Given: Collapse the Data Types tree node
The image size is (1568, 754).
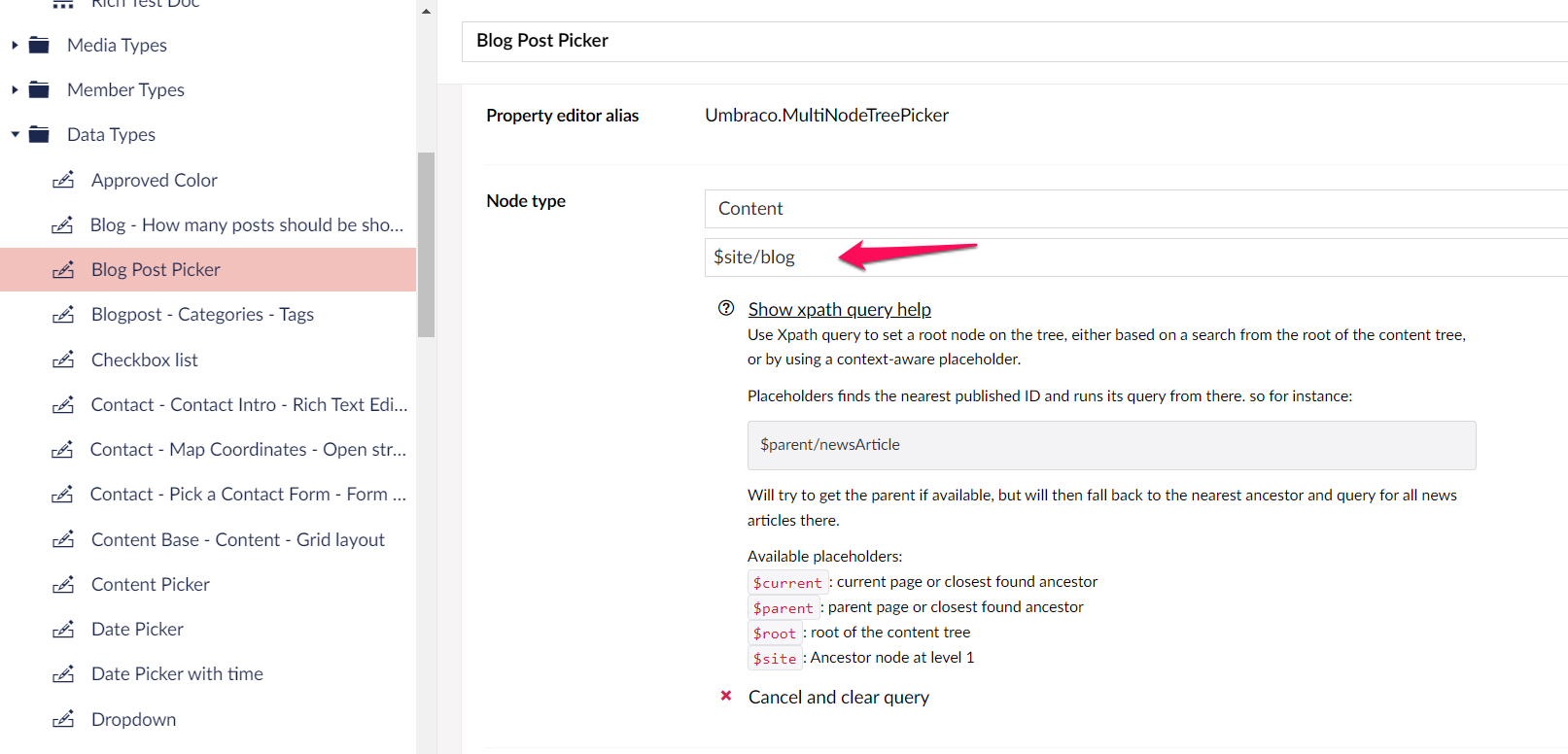Looking at the screenshot, I should pos(15,135).
